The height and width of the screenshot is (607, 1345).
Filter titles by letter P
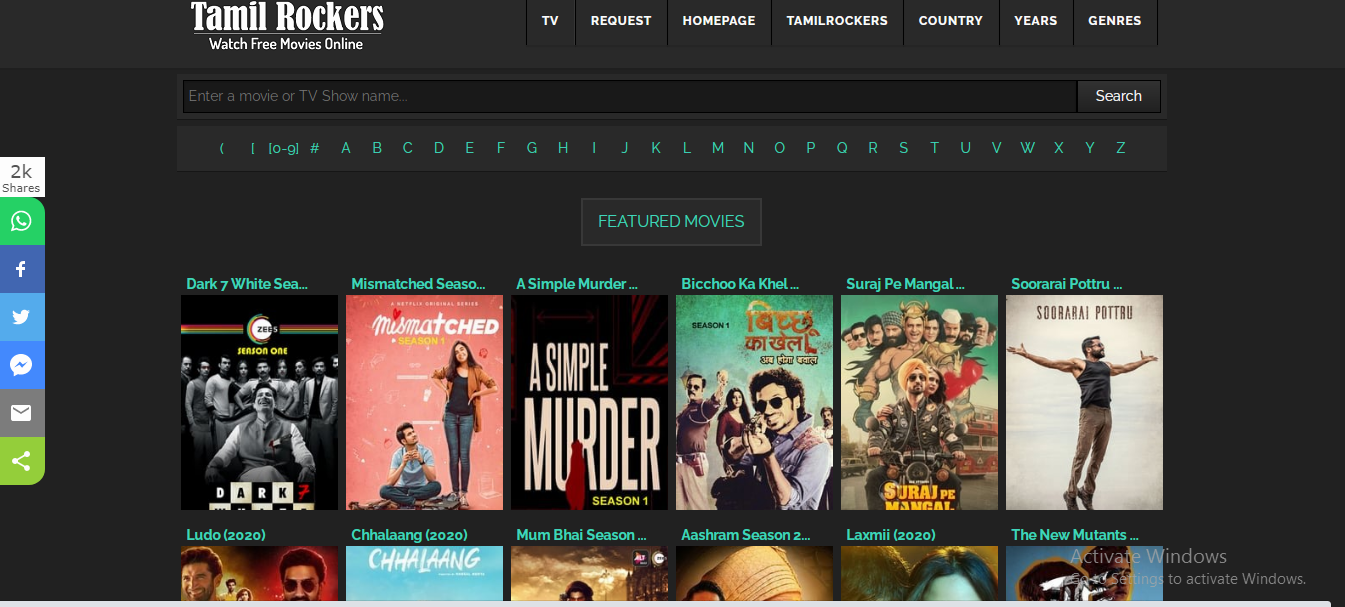pos(811,148)
